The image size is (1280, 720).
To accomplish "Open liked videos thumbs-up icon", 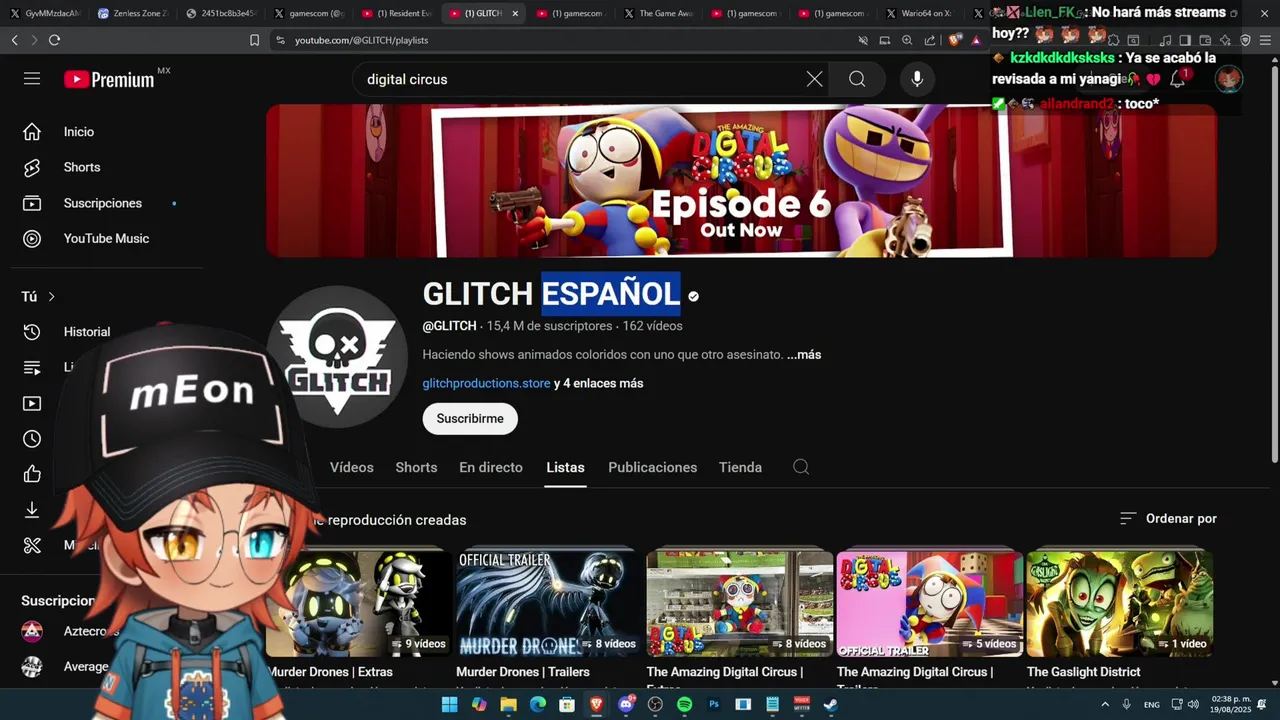I will click(32, 474).
